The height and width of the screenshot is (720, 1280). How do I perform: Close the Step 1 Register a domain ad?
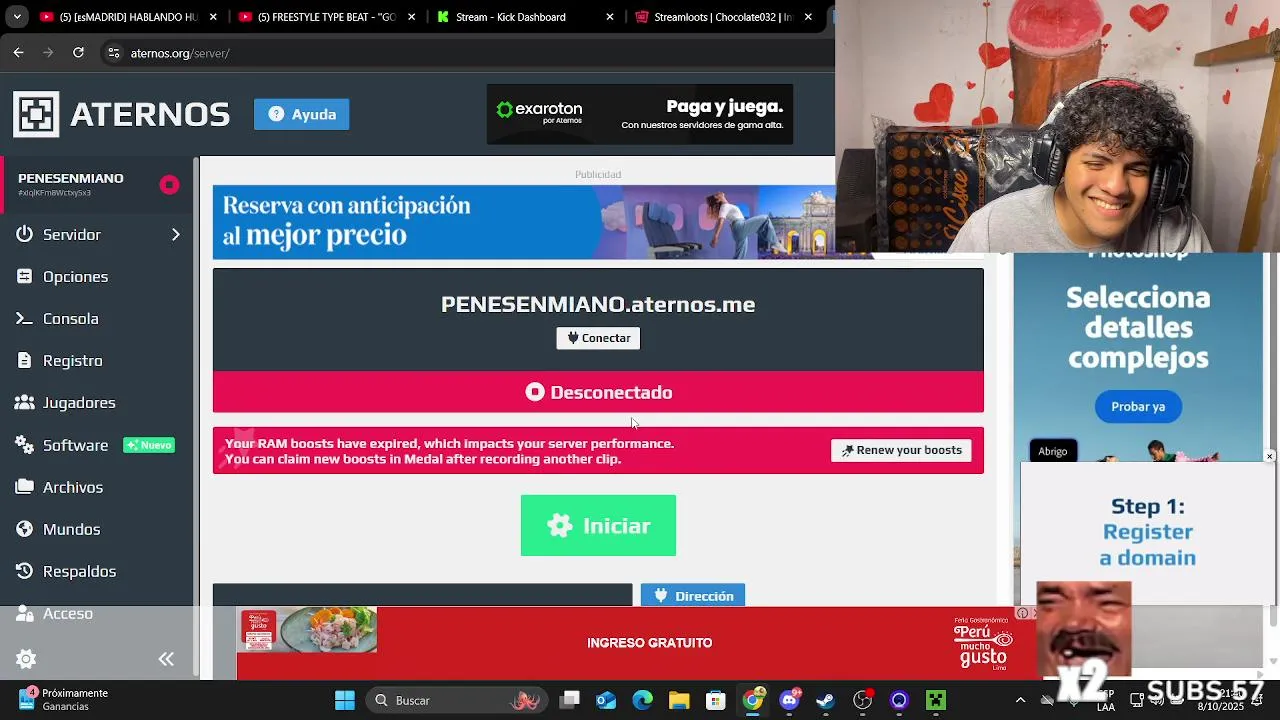(1269, 456)
